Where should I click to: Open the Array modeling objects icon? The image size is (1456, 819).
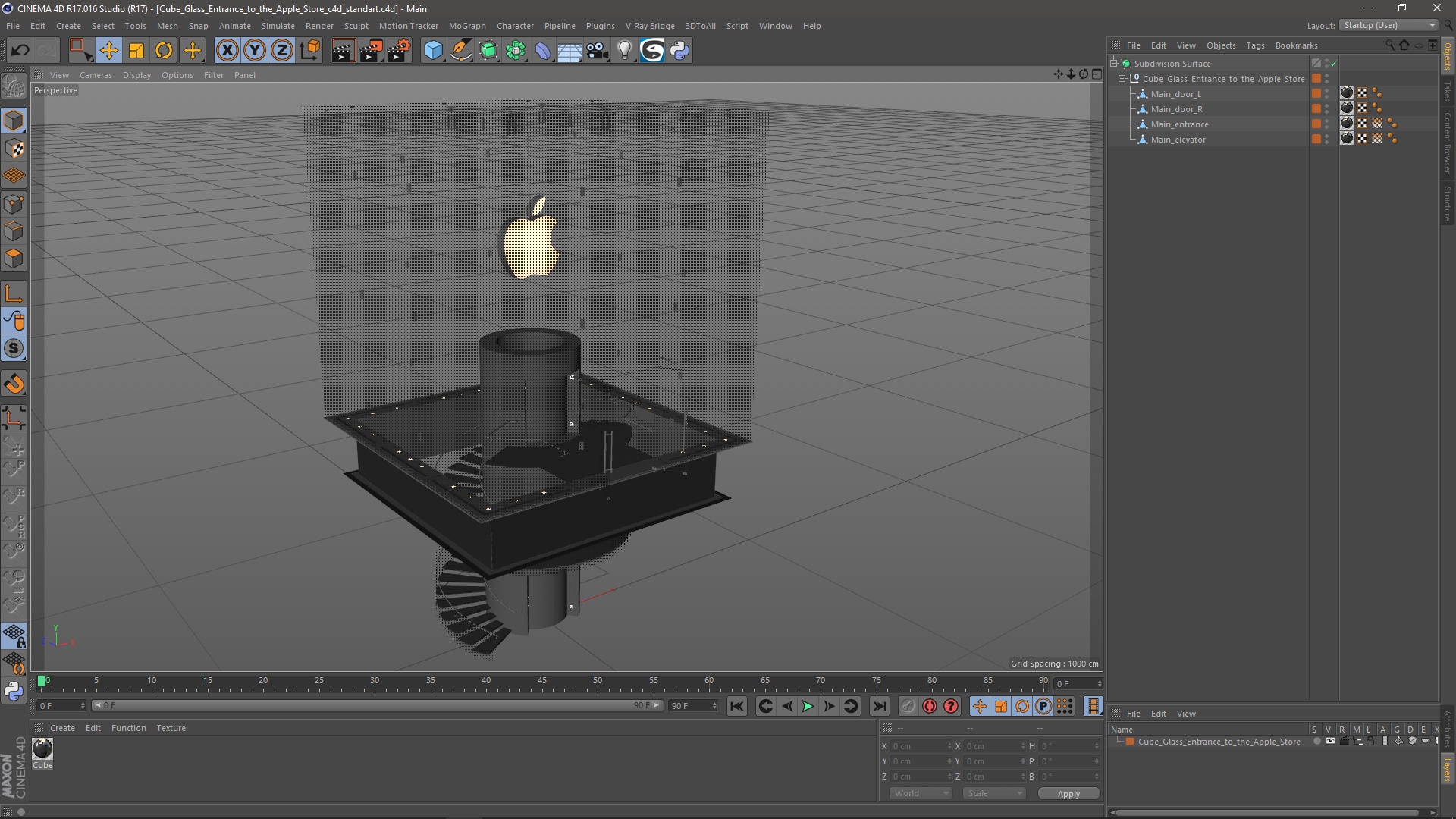pyautogui.click(x=516, y=50)
